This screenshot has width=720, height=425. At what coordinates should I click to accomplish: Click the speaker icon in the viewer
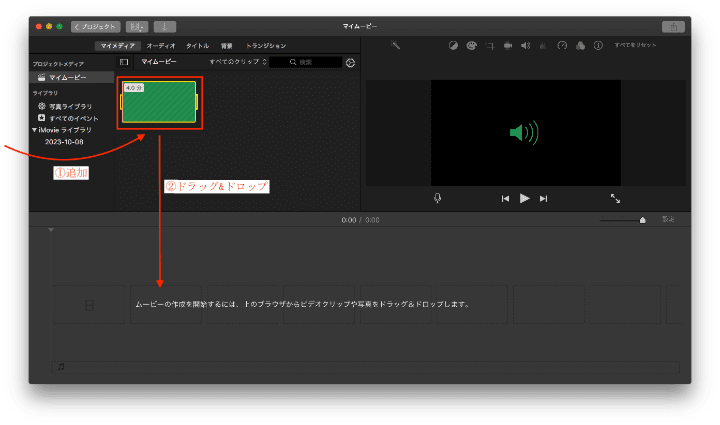coord(524,133)
